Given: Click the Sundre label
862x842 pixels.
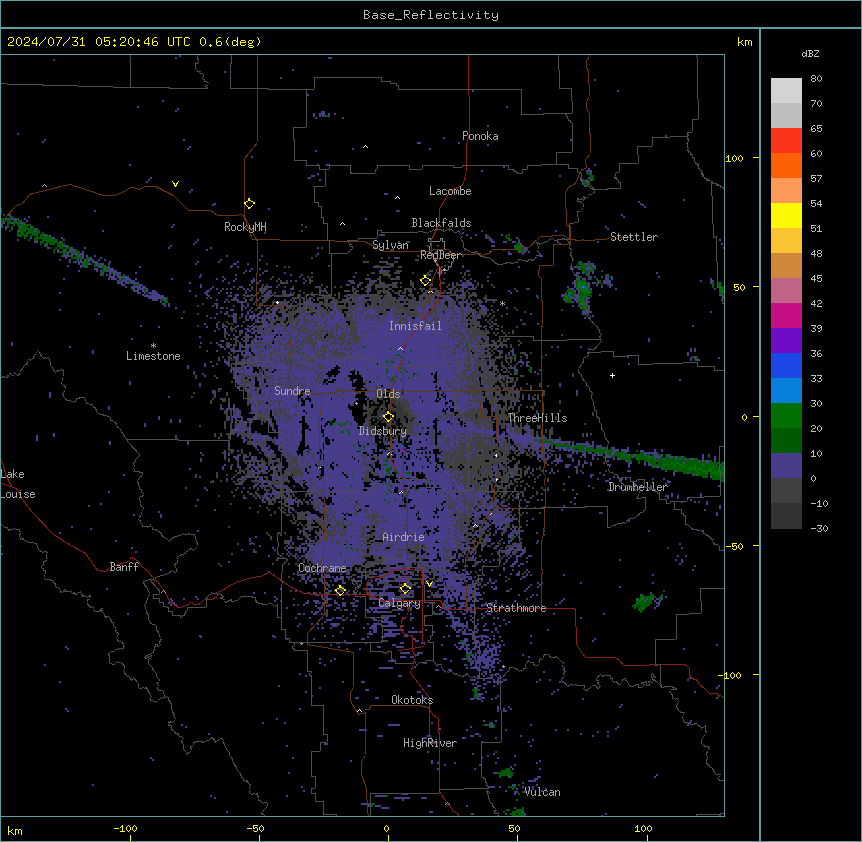Looking at the screenshot, I should click(x=292, y=391).
